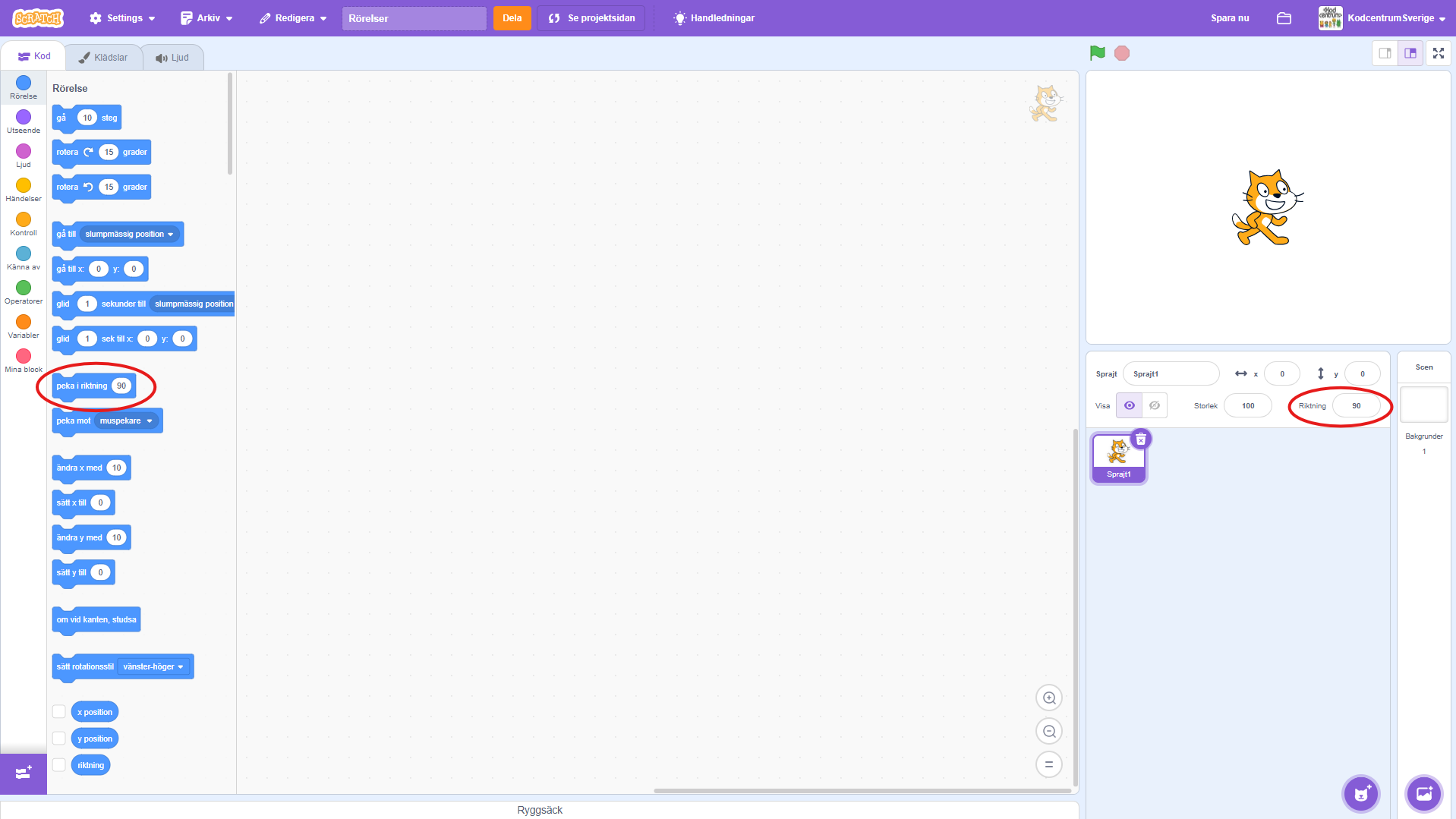Click Riktning direction field 90
Screen dimensions: 1456x819
(1357, 405)
